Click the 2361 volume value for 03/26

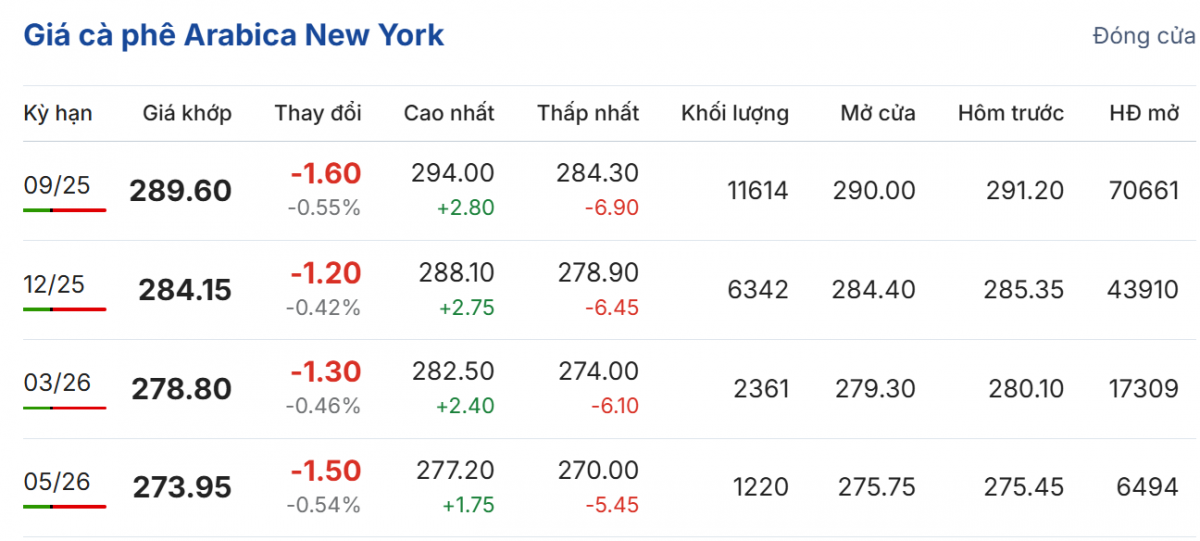click(x=761, y=389)
